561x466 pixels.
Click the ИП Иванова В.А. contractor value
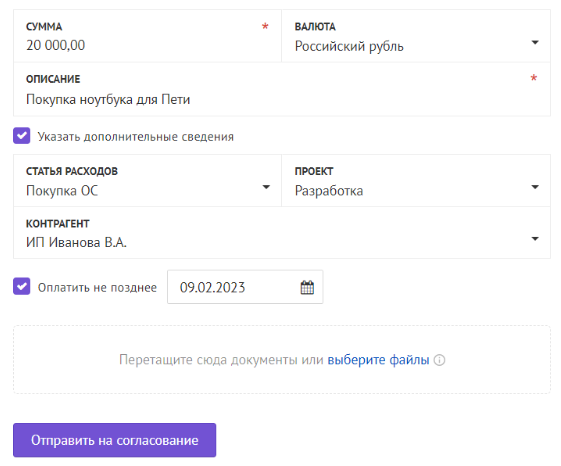76,242
